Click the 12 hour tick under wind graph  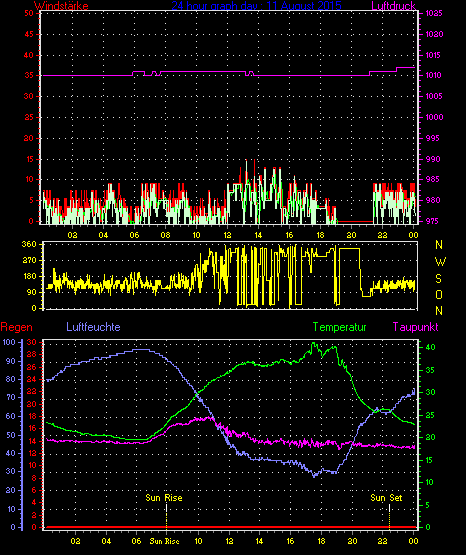(227, 235)
